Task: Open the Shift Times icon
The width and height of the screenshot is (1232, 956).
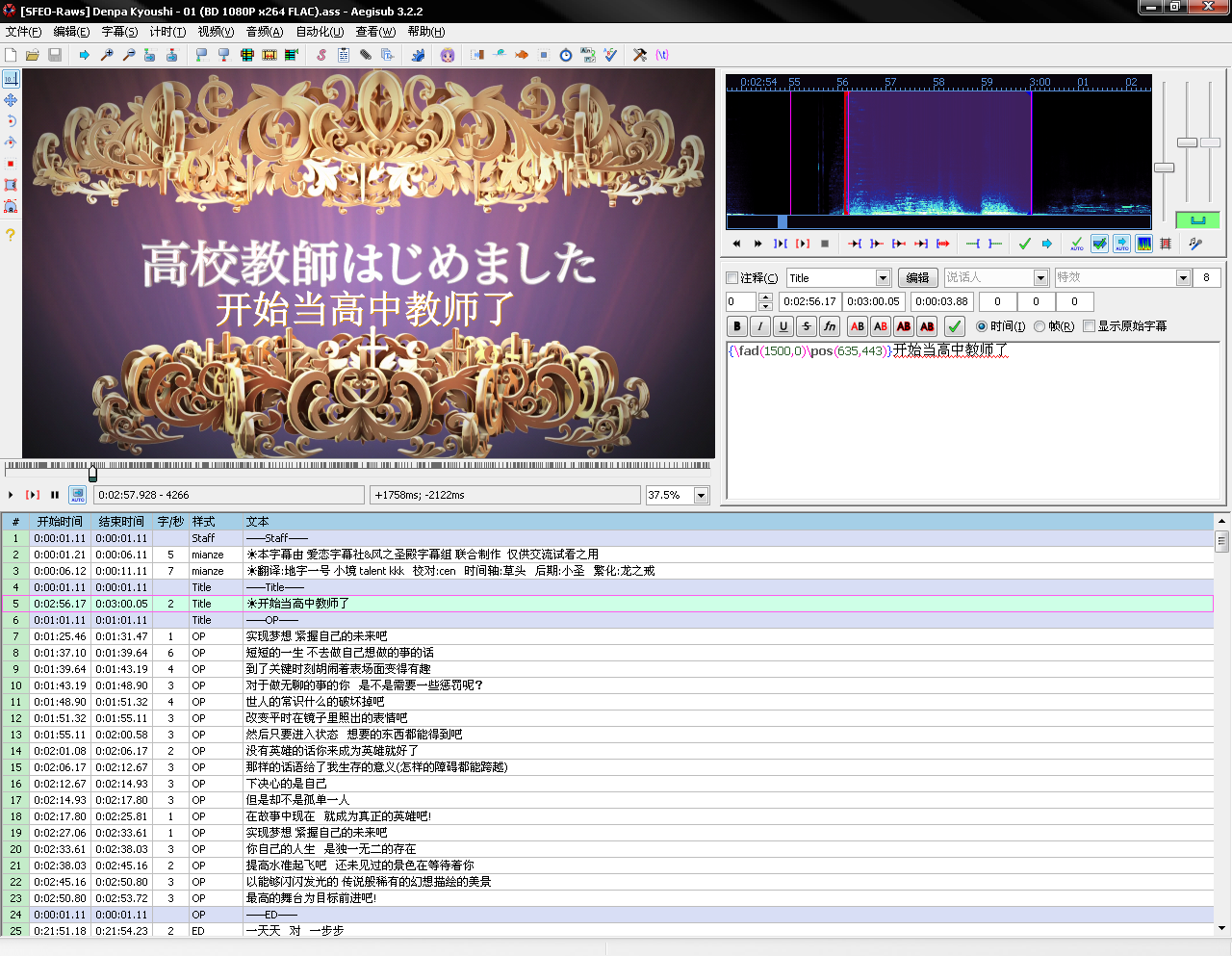Action: click(477, 55)
